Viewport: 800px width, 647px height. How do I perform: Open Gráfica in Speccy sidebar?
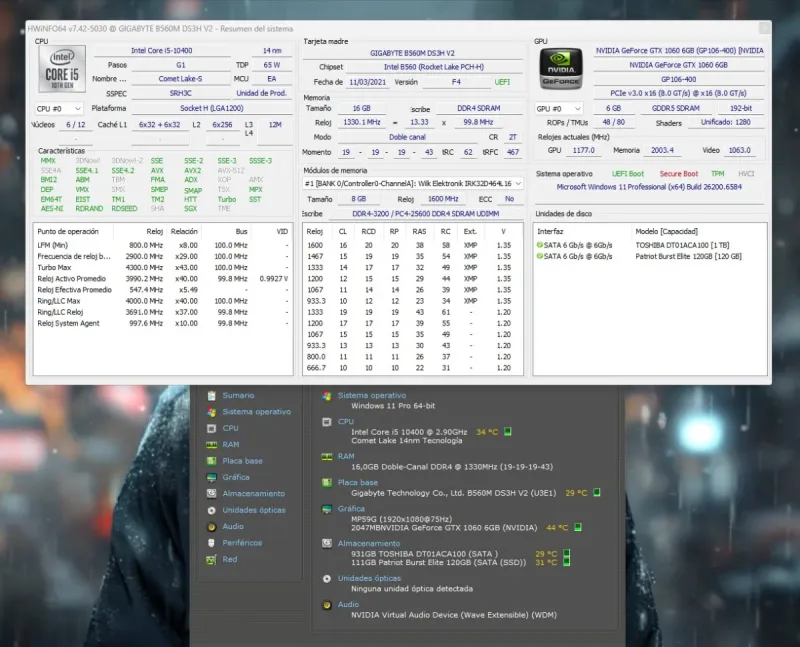236,477
